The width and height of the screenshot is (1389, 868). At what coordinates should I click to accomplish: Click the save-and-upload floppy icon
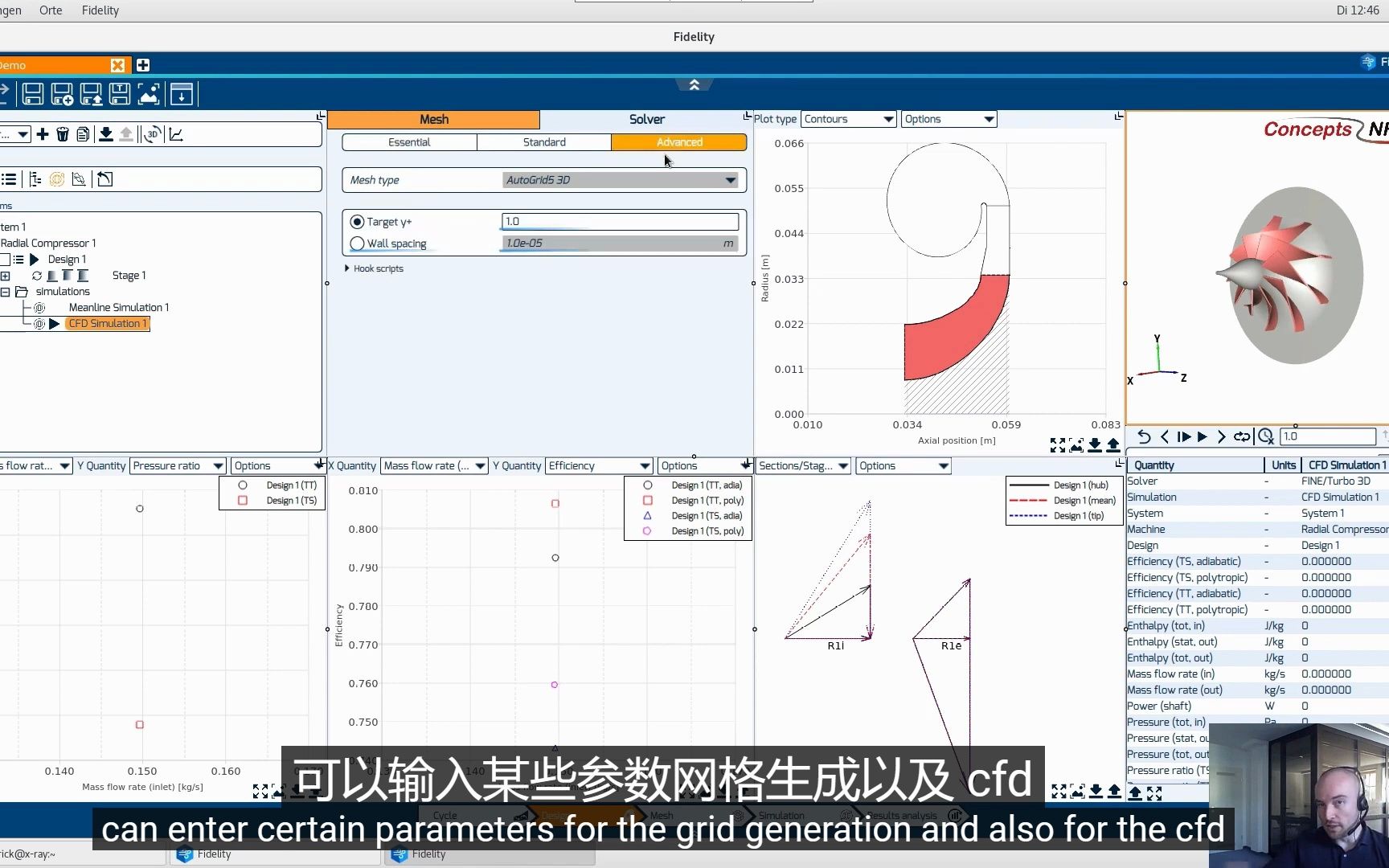(x=91, y=95)
